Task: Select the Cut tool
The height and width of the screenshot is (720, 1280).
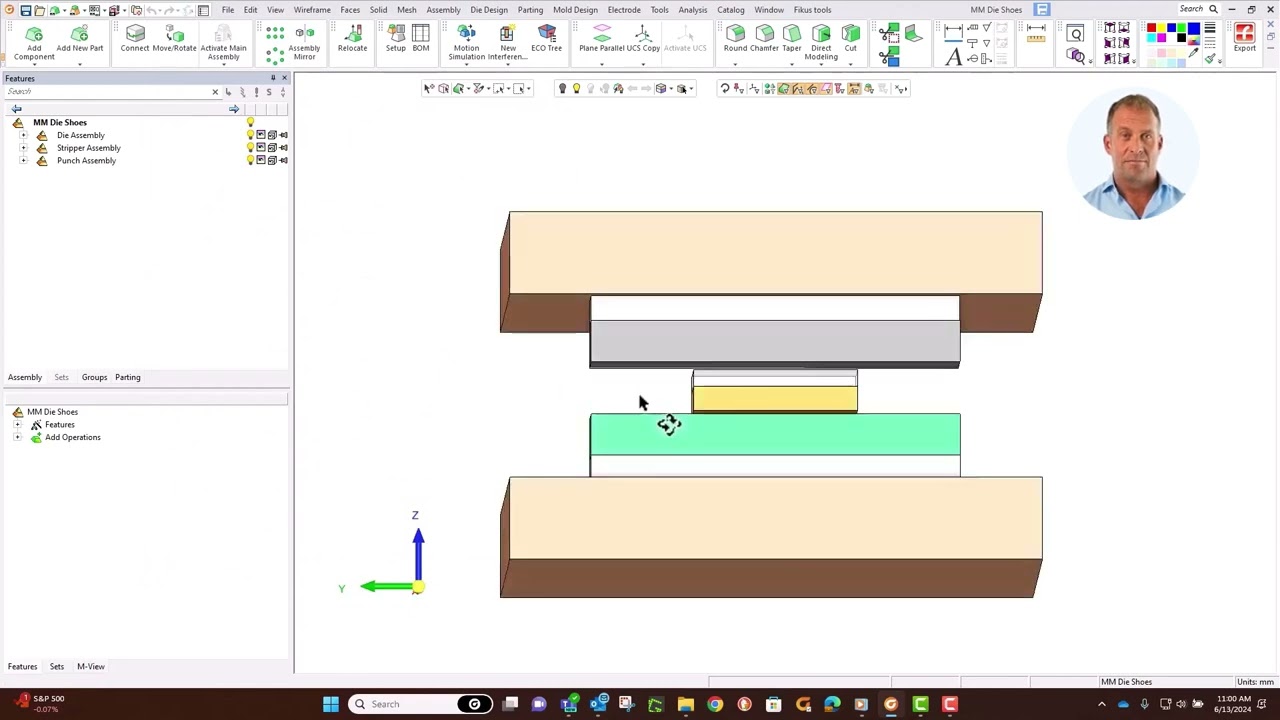Action: pos(850,38)
